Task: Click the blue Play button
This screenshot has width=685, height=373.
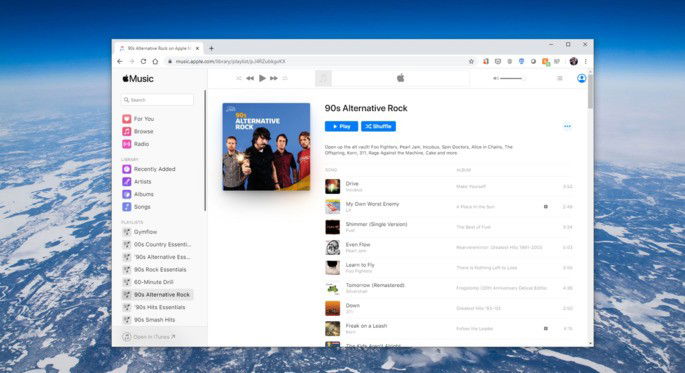Action: (x=341, y=126)
